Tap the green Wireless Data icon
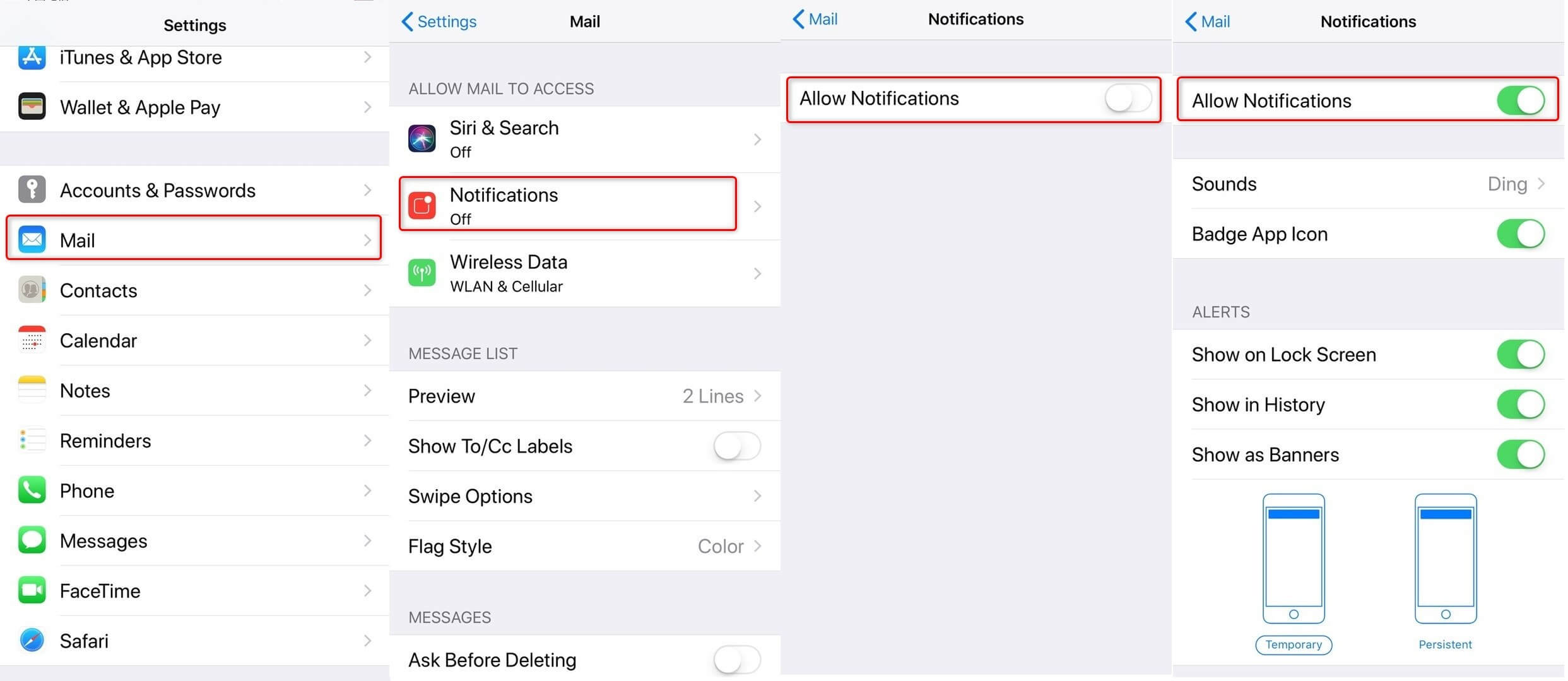This screenshot has height=681, width=1568. [x=421, y=273]
